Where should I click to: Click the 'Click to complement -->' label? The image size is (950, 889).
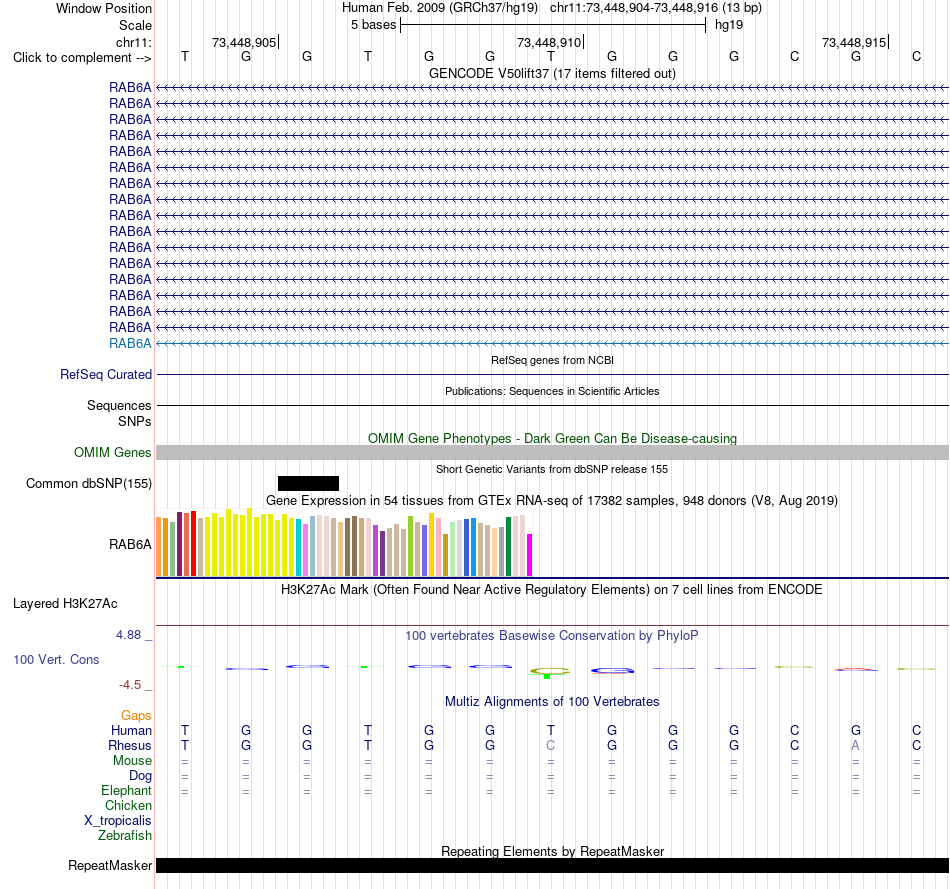point(82,58)
